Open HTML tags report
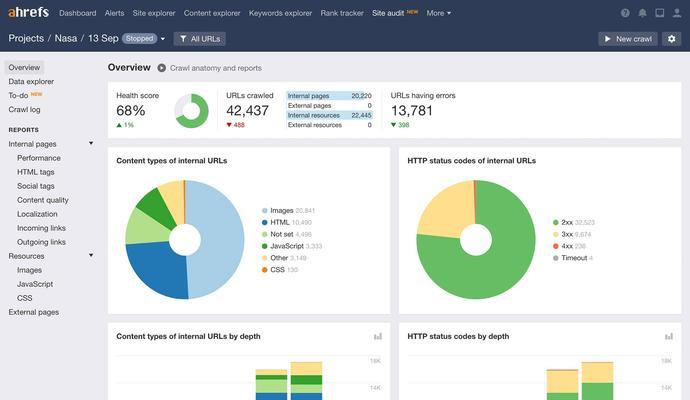The image size is (690, 400). (x=36, y=172)
